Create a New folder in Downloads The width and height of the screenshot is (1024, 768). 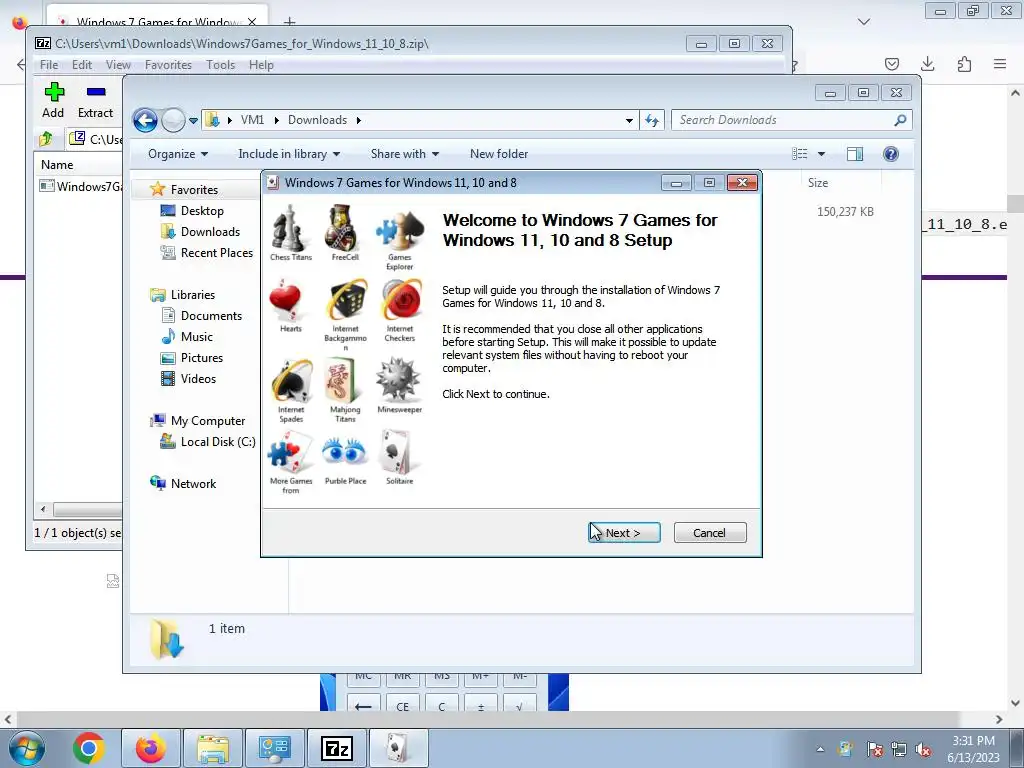[x=499, y=154]
